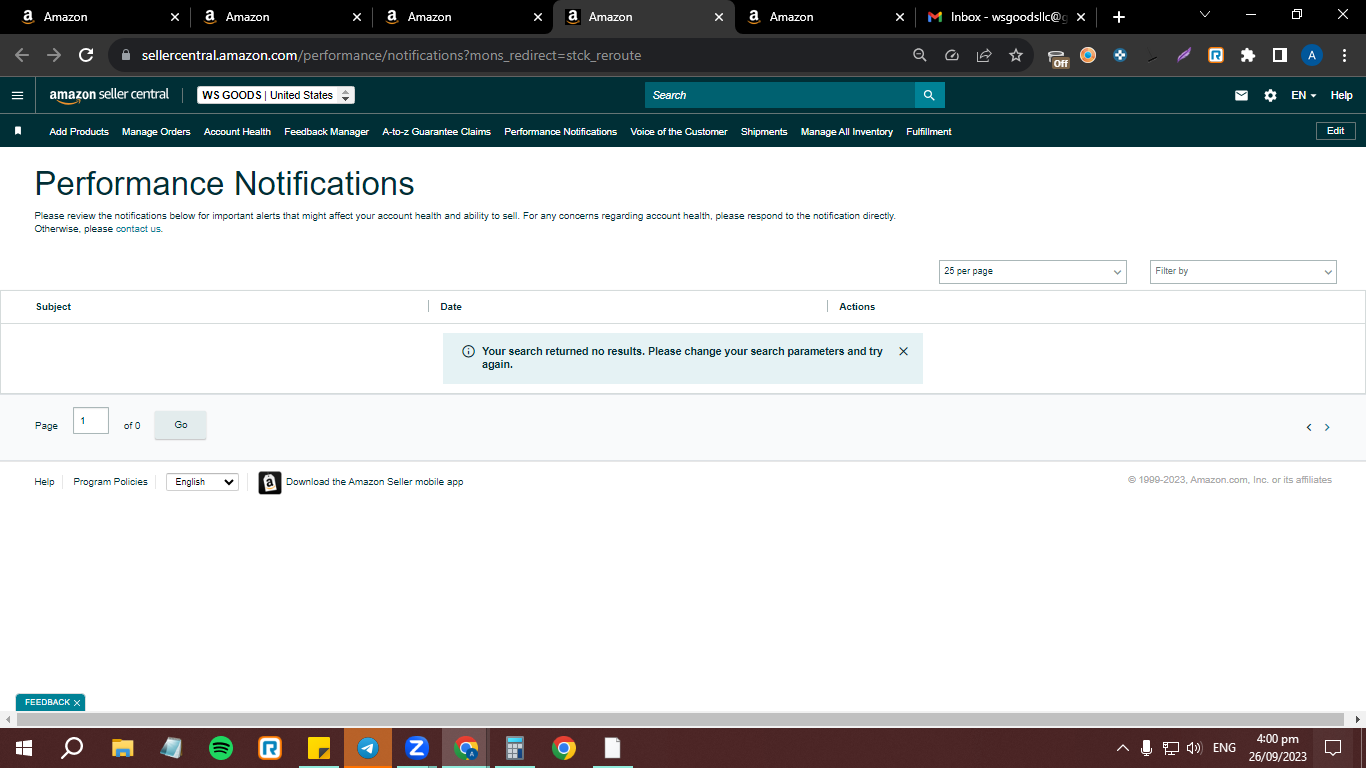This screenshot has height=768, width=1366.
Task: Open the footer Help link
Action: [44, 482]
